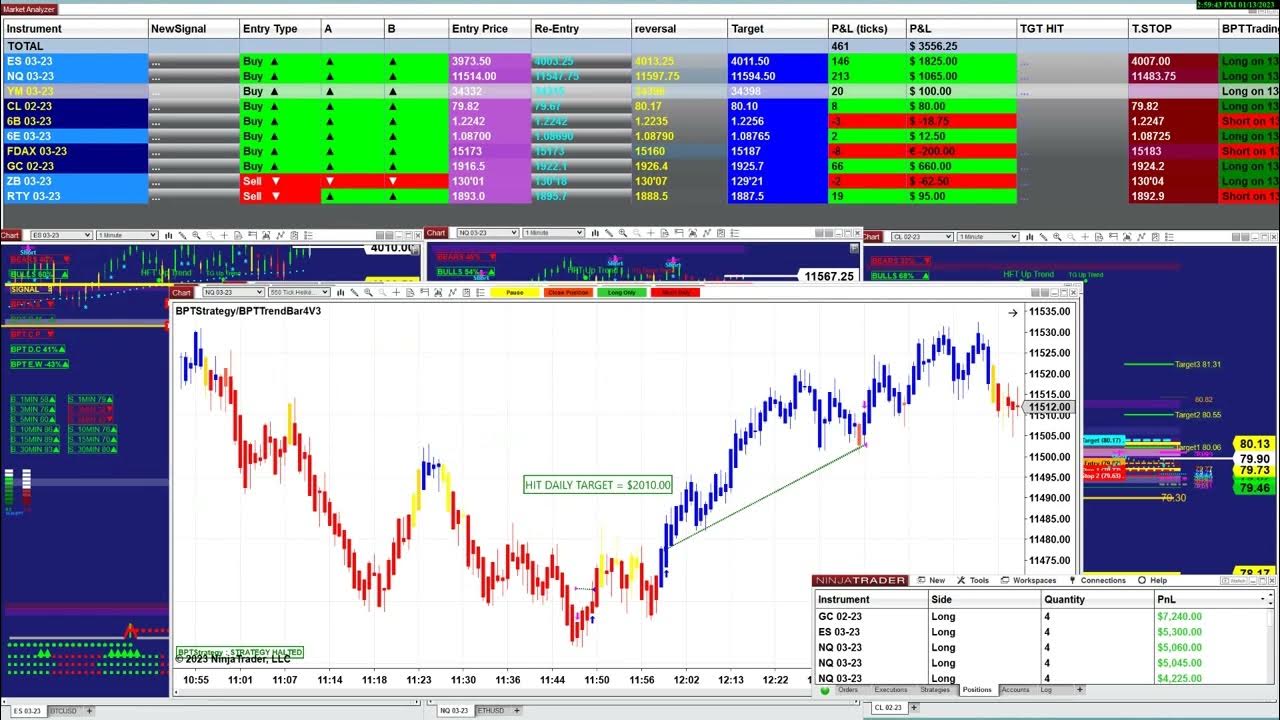Open strategies icon on NQ 555 Tick chart
Image resolution: width=1280 pixels, height=720 pixels.
(x=466, y=292)
